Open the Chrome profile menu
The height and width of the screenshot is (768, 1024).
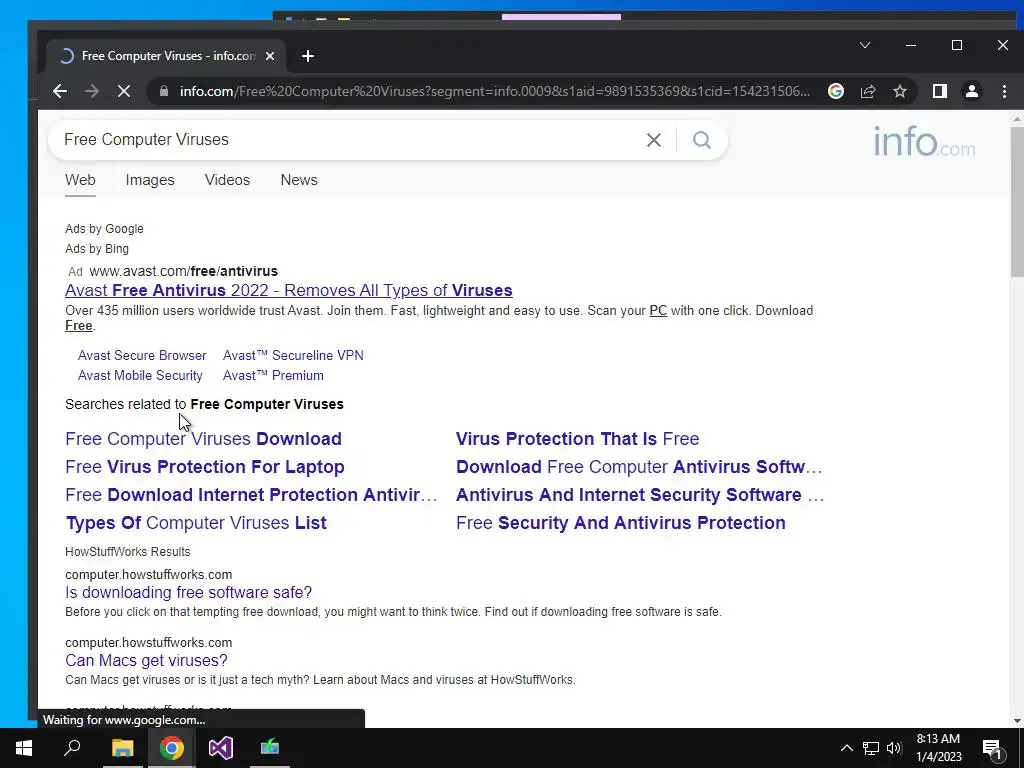tap(972, 91)
